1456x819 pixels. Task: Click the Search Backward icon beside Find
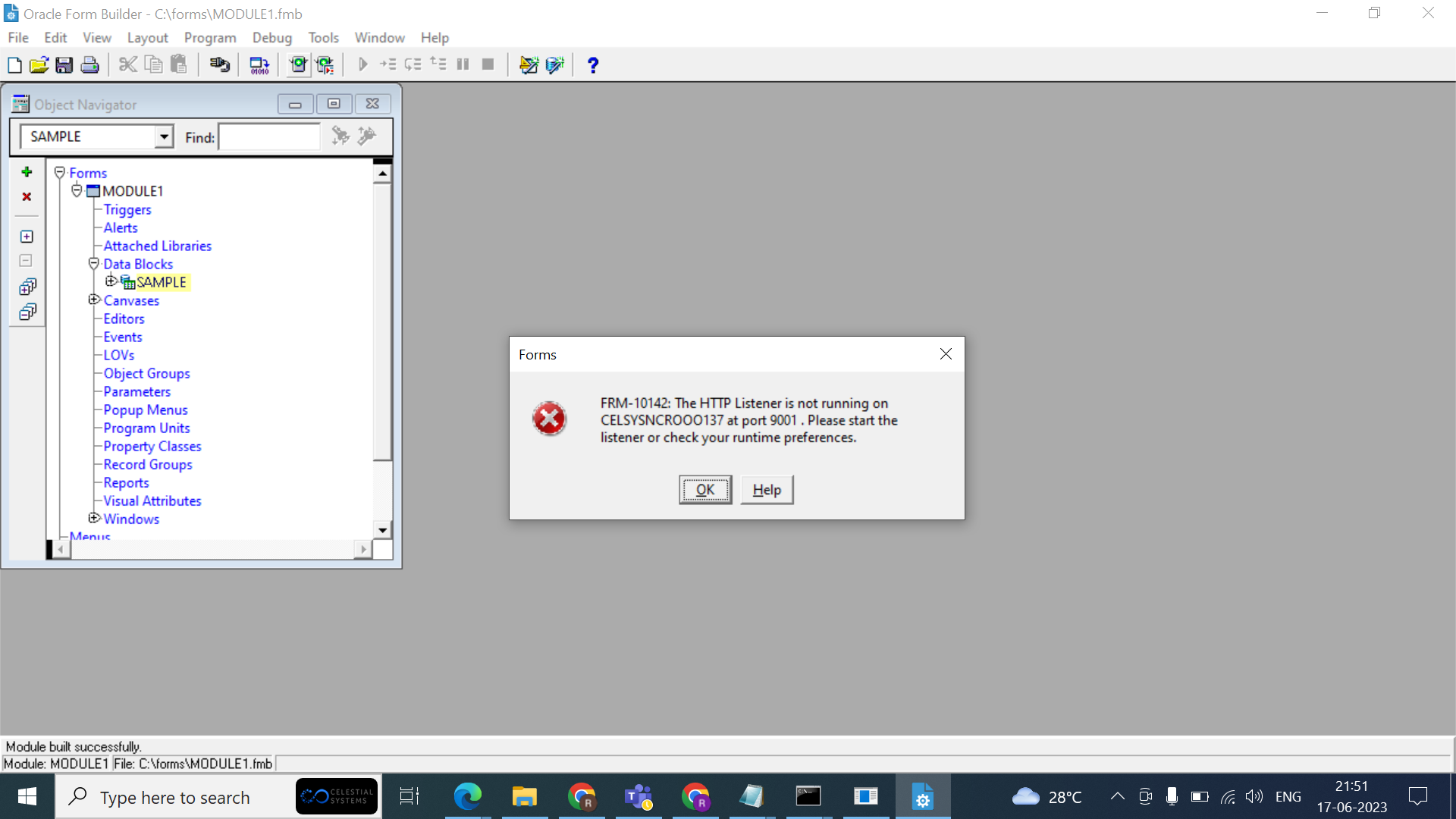coord(367,136)
